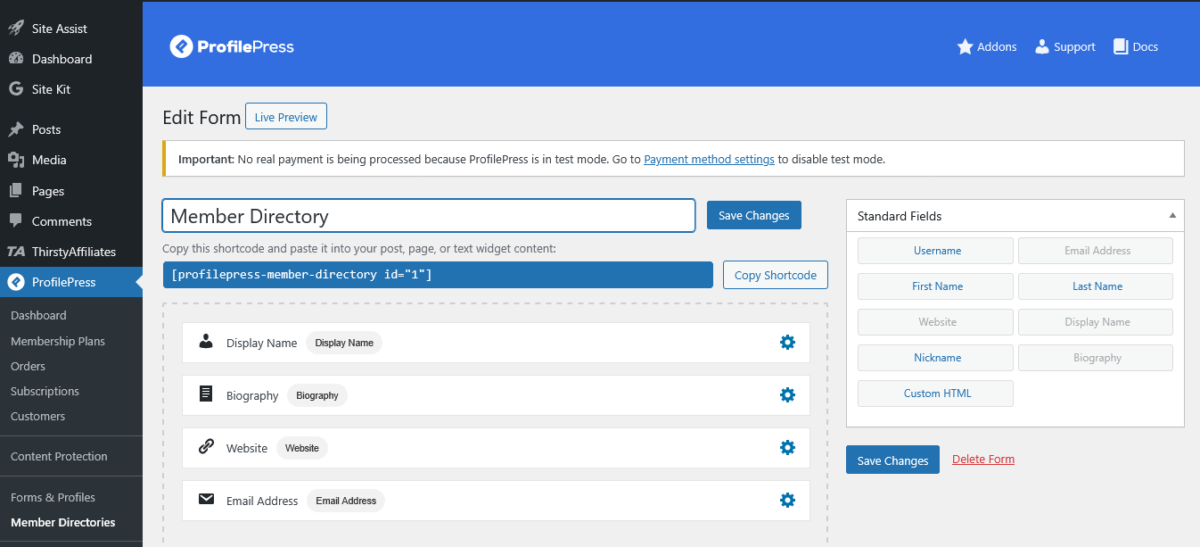Screen dimensions: 1200x547
Task: Click the Copy Shortcode button
Action: tap(776, 275)
